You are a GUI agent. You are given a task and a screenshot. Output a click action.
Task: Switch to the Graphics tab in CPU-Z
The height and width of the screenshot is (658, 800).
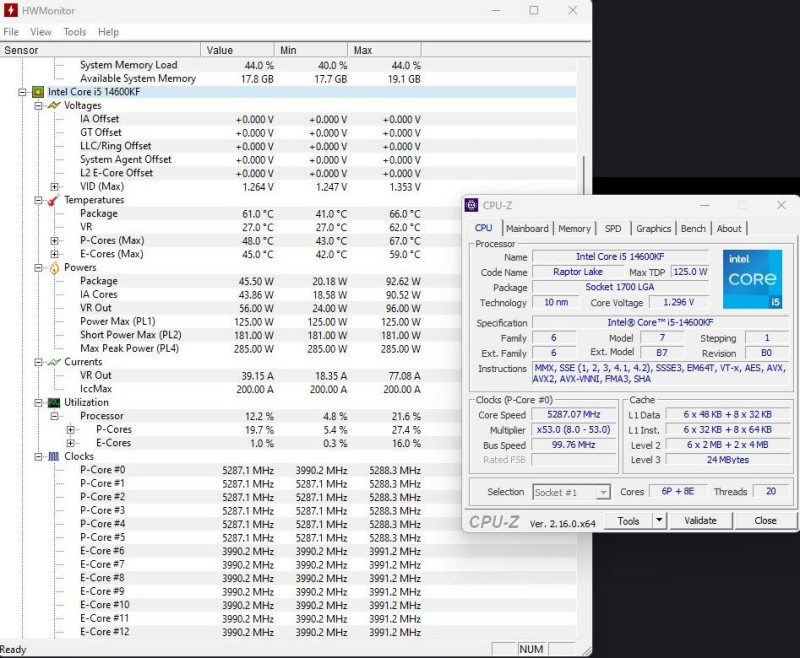653,229
